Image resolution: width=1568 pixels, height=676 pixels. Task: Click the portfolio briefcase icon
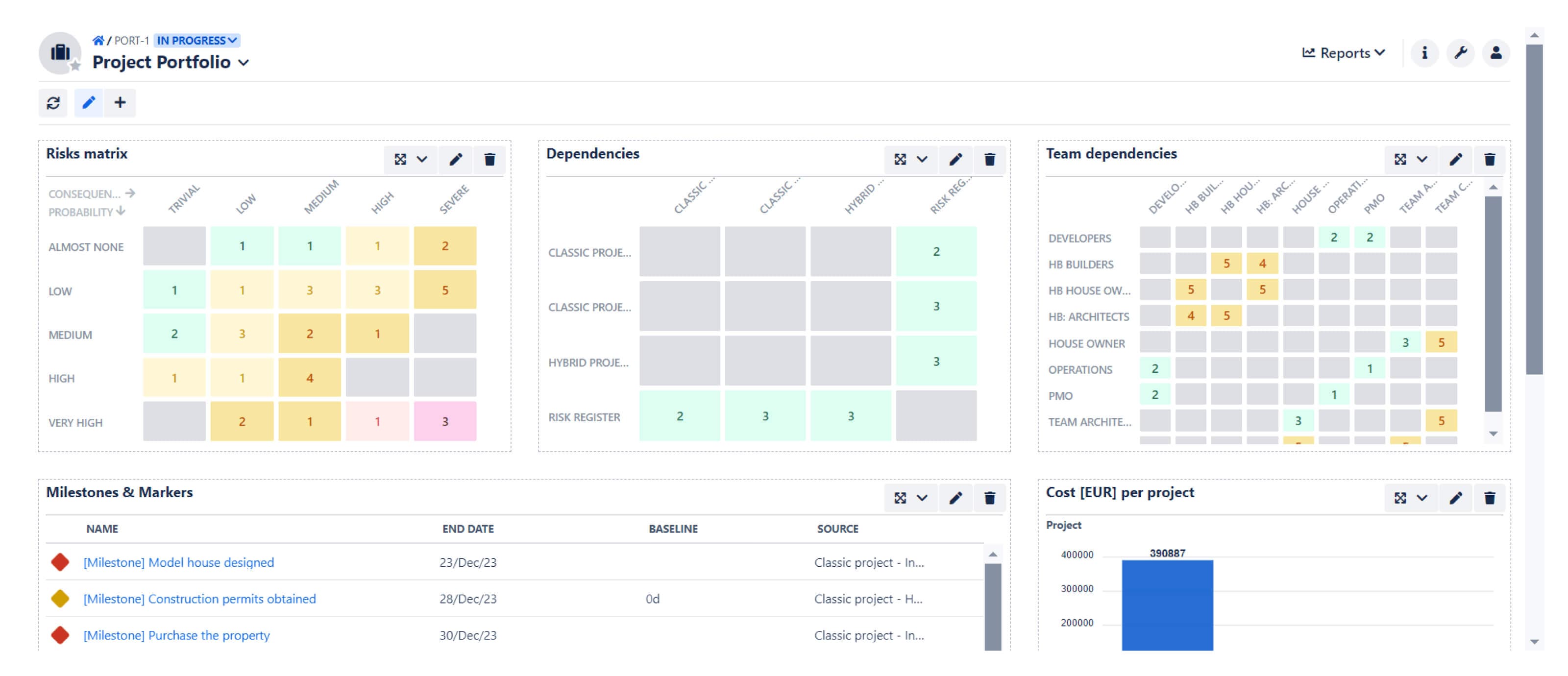pyautogui.click(x=60, y=53)
